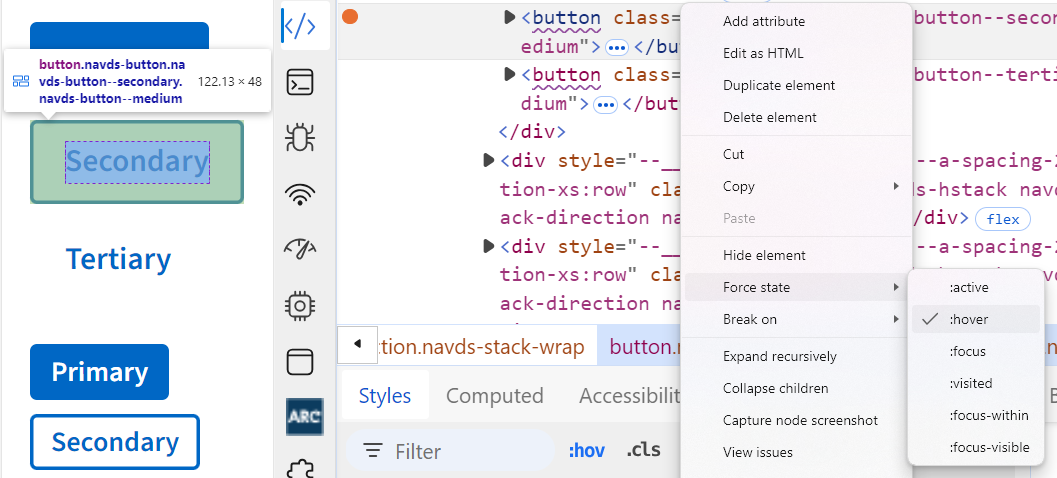Open the Application window icon
Screen dimensions: 1057x478
[x=299, y=361]
